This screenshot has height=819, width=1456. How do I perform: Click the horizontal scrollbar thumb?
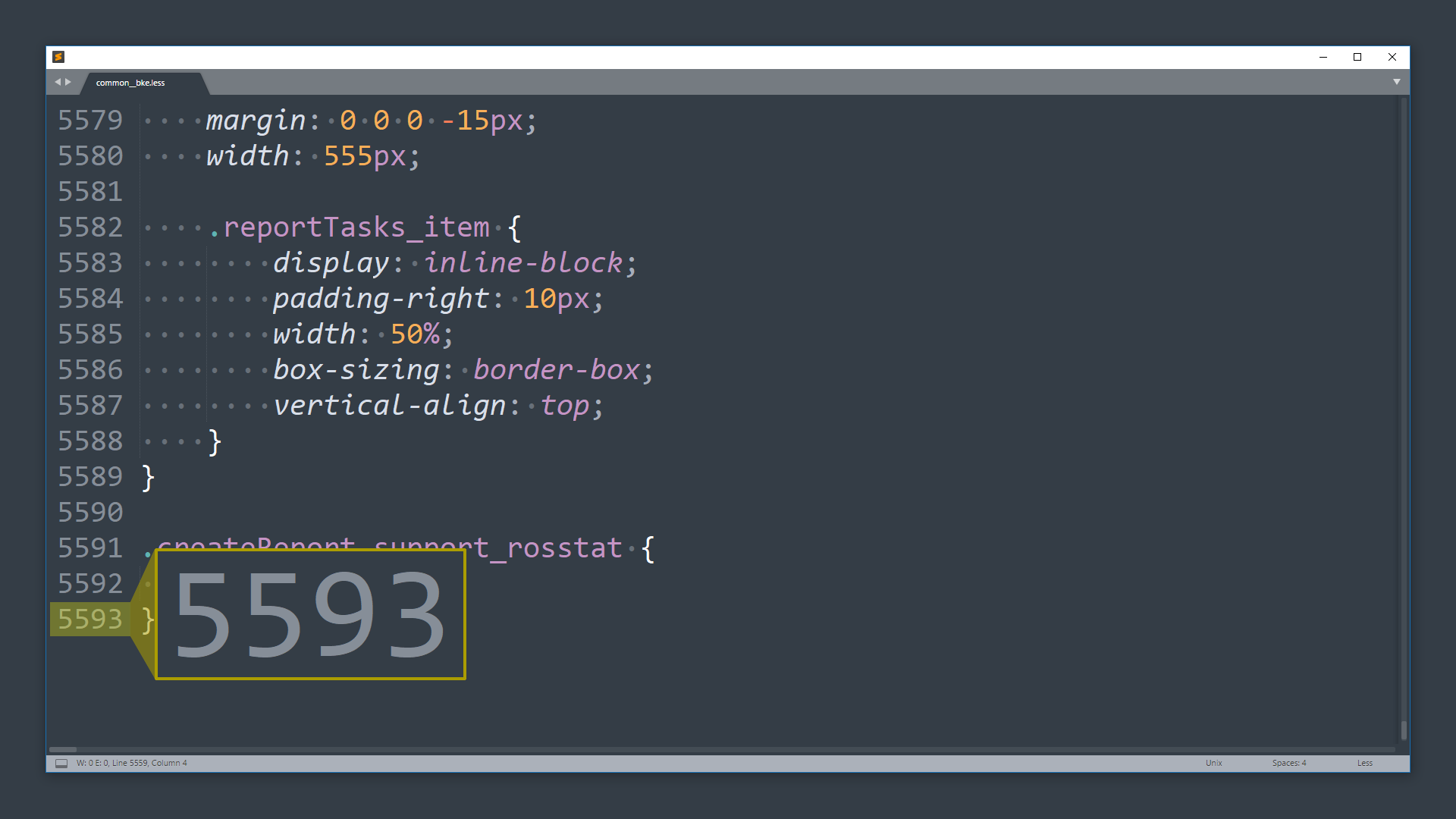63,749
